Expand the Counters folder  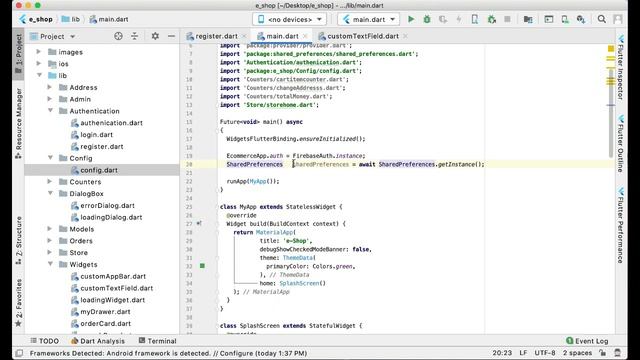(49, 182)
